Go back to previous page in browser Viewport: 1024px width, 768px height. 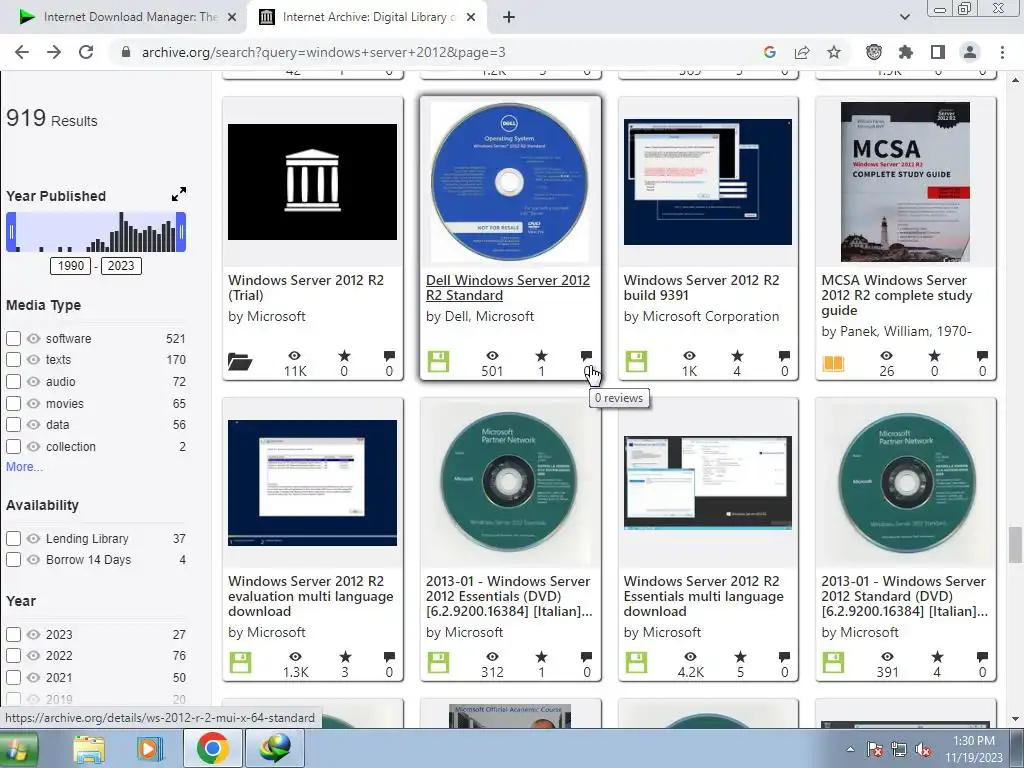(22, 52)
